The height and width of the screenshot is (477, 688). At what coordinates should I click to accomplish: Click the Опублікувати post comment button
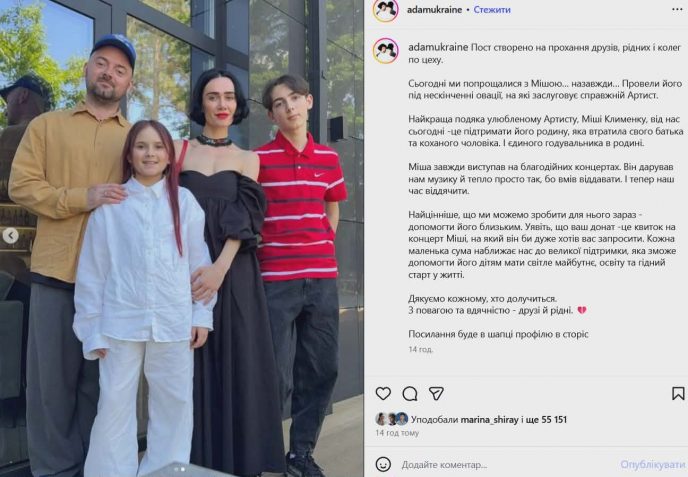click(652, 464)
